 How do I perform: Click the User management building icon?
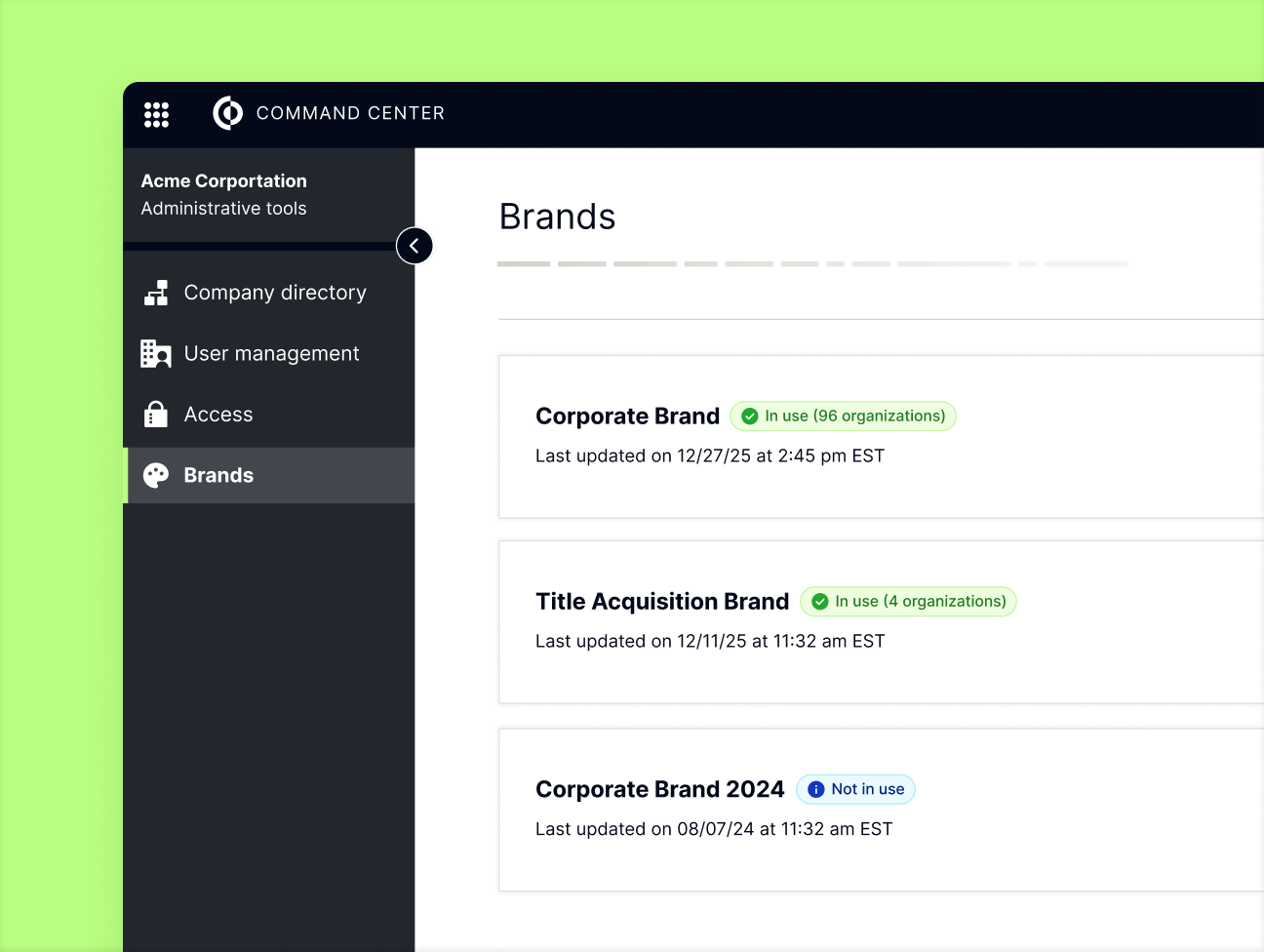156,354
